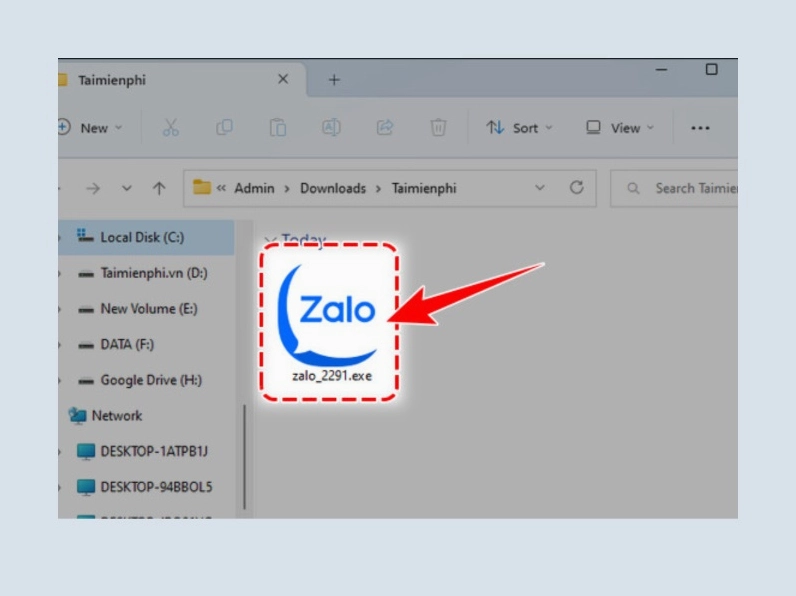Click Admin in the address path
The image size is (796, 596).
[254, 188]
